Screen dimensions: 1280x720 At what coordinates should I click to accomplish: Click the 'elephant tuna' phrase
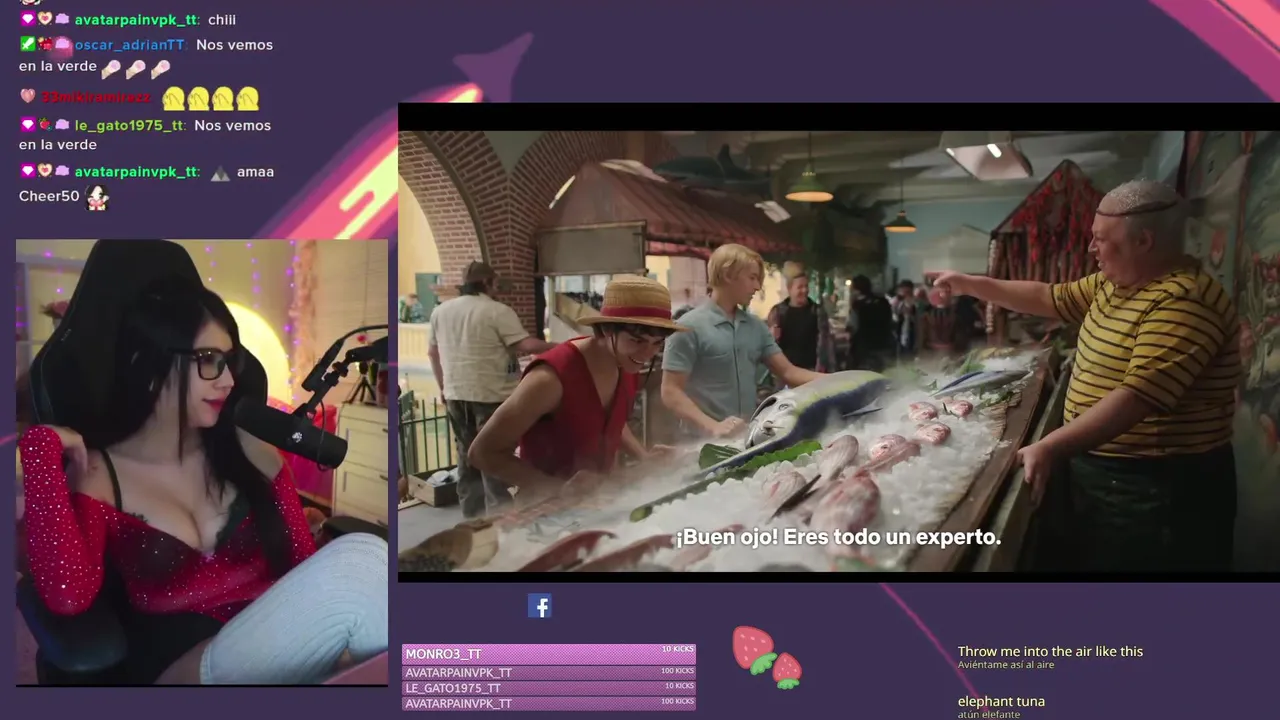1001,701
